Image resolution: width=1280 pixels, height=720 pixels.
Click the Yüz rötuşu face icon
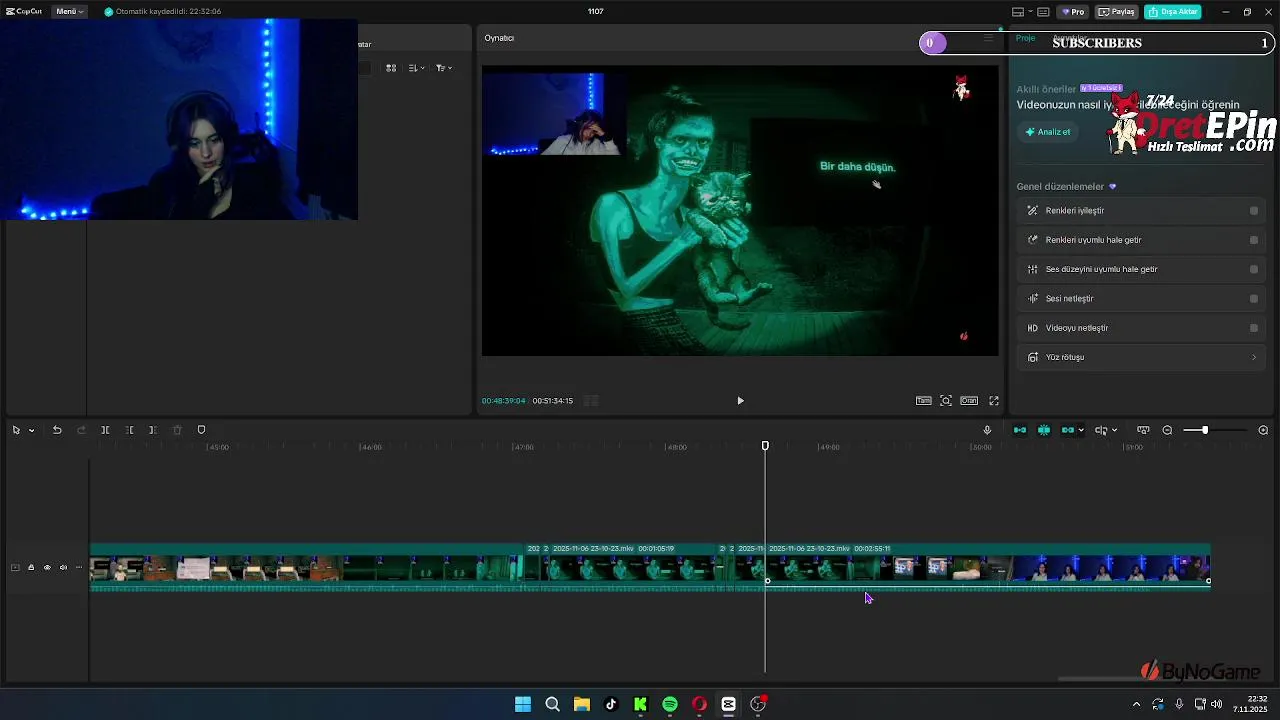[1033, 357]
